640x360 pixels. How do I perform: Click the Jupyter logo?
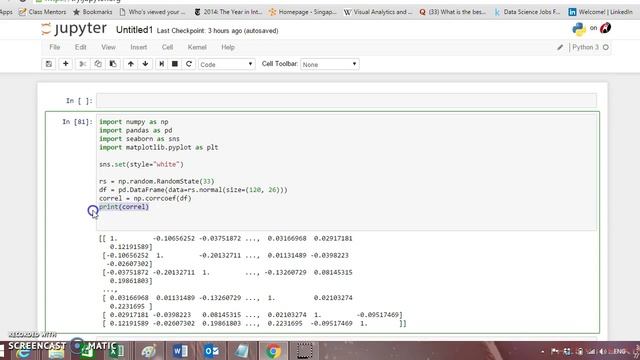click(x=74, y=29)
